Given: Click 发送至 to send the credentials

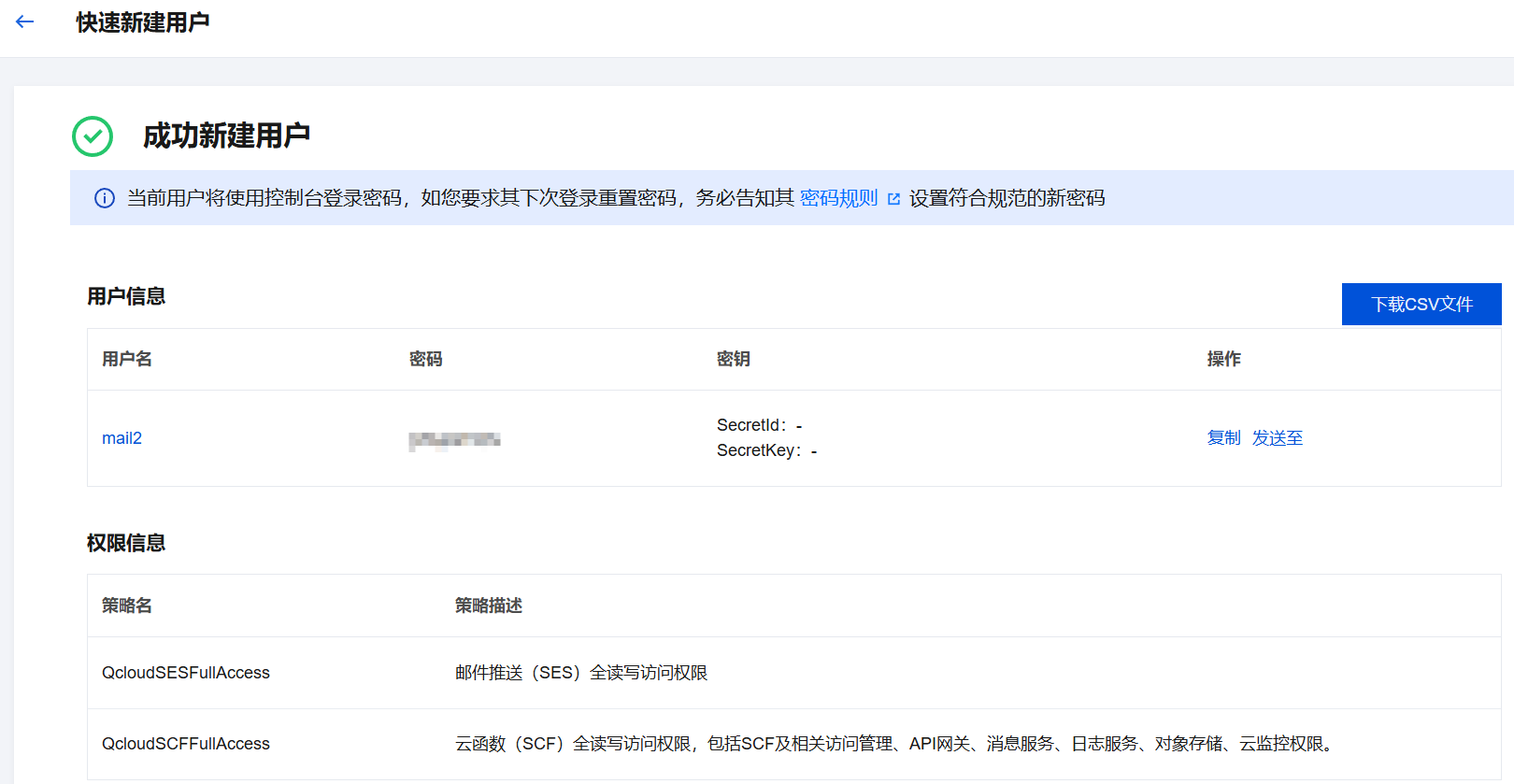Looking at the screenshot, I should pyautogui.click(x=1277, y=438).
